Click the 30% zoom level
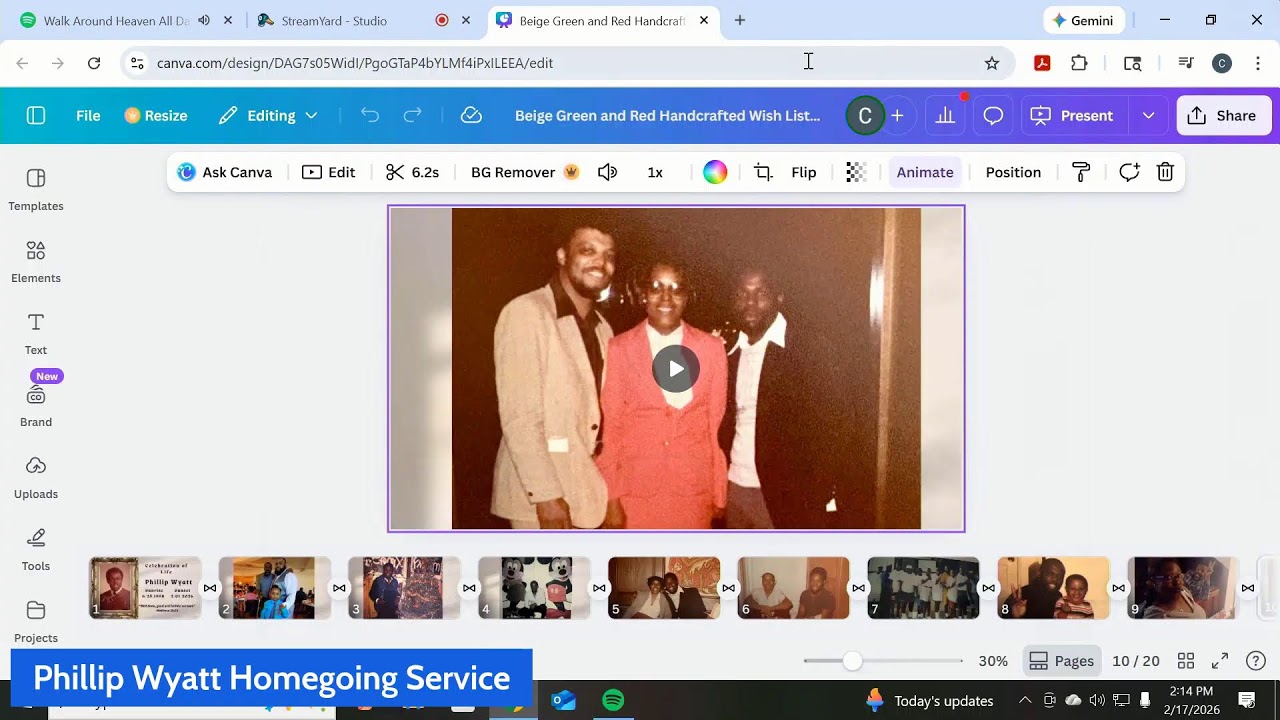1280x720 pixels. click(993, 661)
